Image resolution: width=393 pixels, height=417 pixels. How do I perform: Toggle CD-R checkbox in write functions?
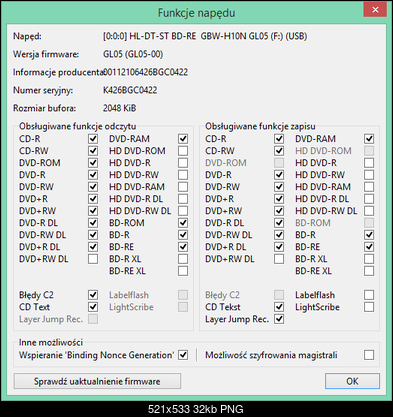click(279, 139)
